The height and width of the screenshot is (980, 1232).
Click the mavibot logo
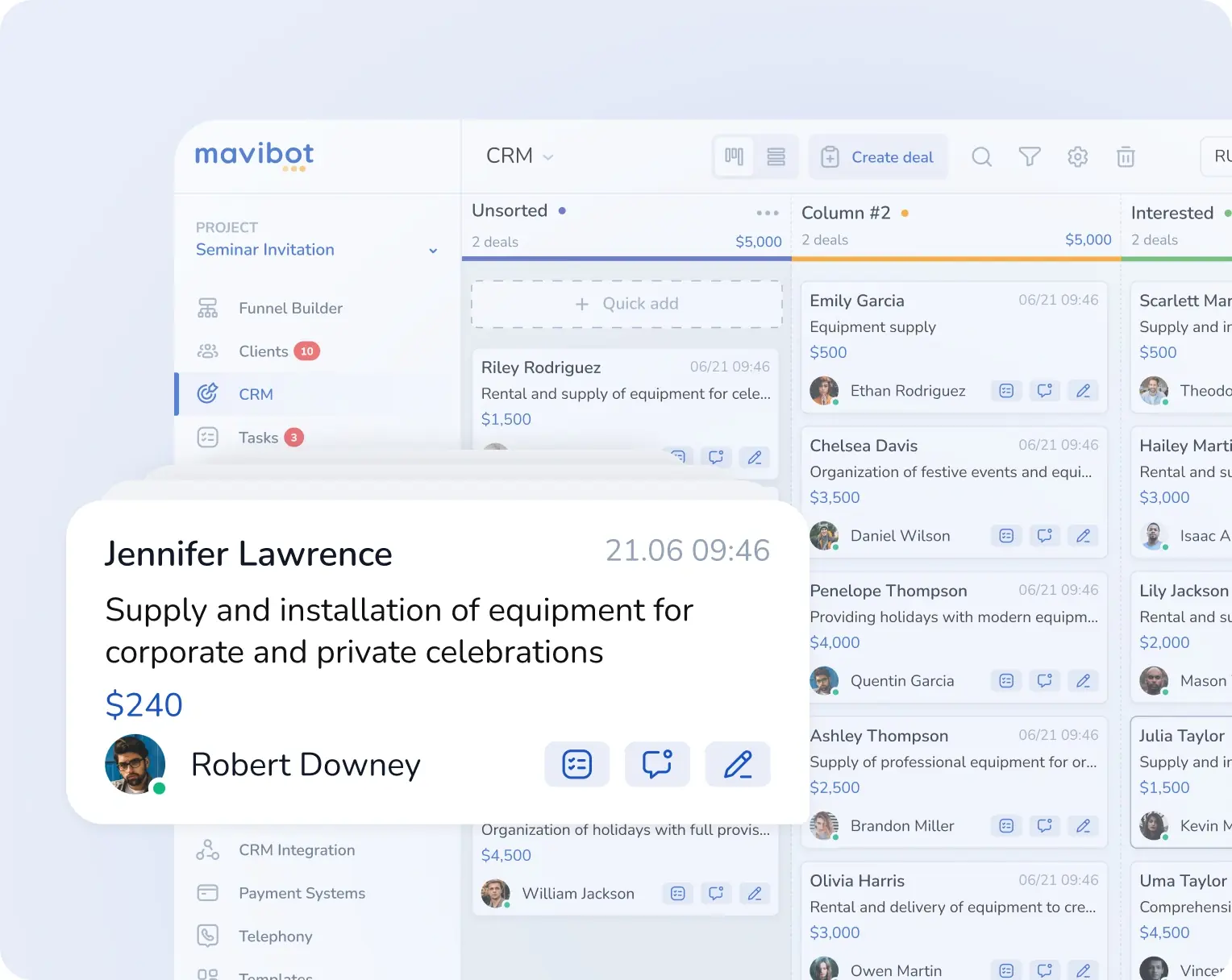click(x=254, y=156)
